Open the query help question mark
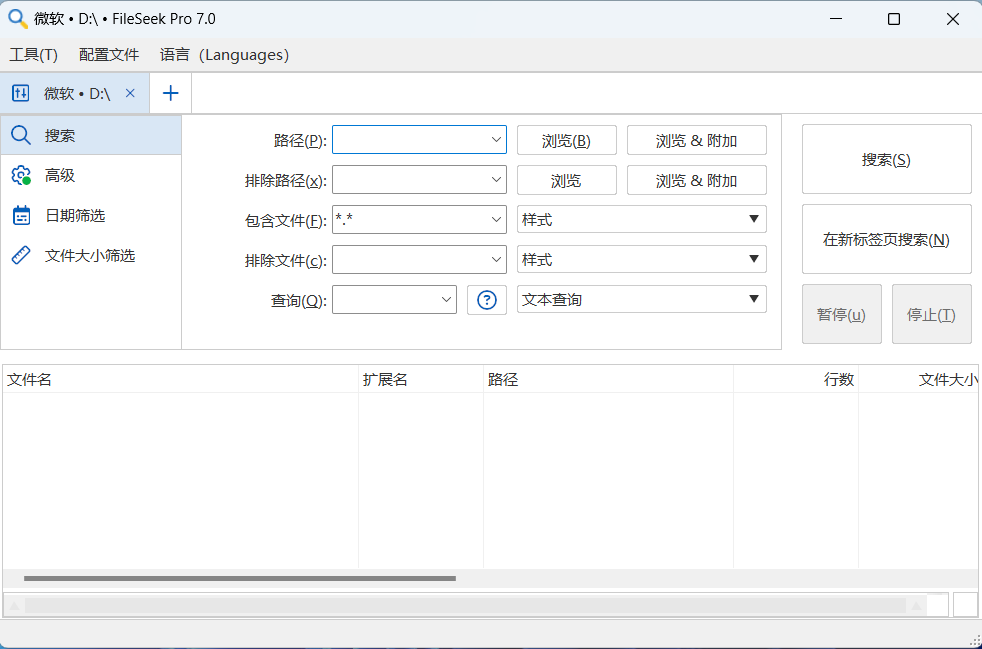The height and width of the screenshot is (649, 982). 487,300
